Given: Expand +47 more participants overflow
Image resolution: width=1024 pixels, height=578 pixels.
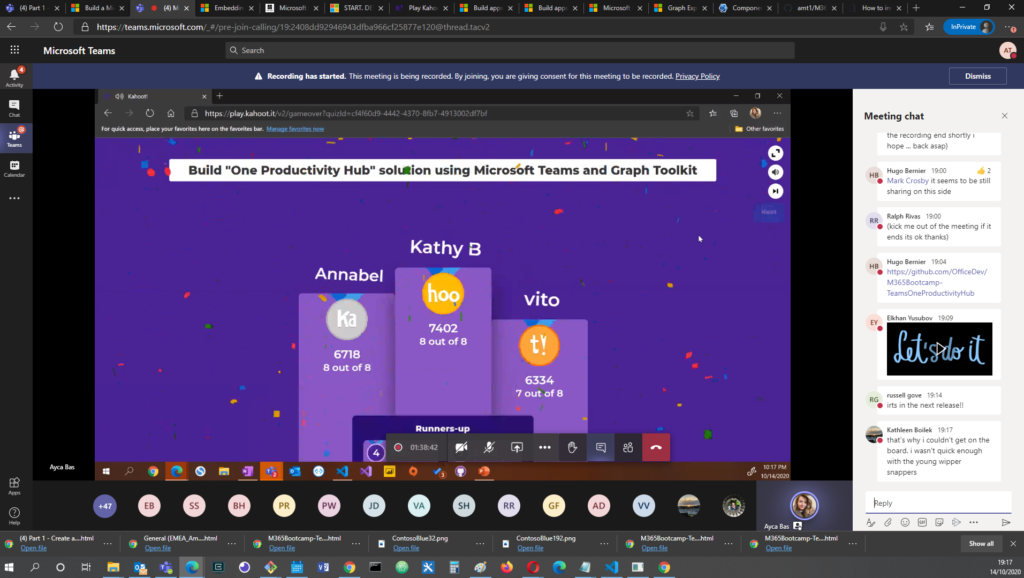Looking at the screenshot, I should pos(104,506).
